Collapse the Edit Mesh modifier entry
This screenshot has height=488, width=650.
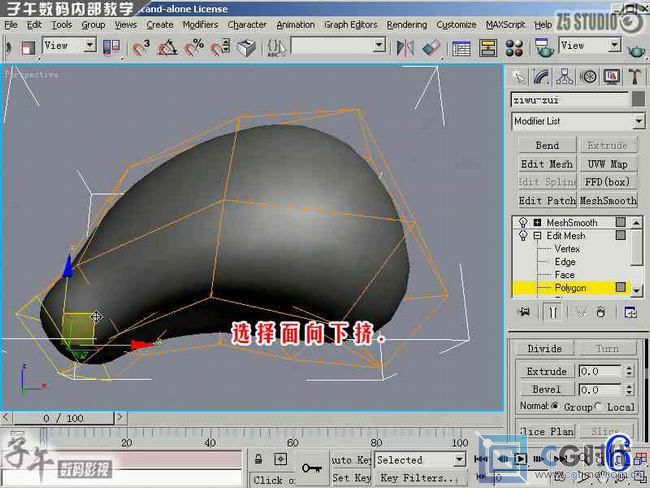537,236
